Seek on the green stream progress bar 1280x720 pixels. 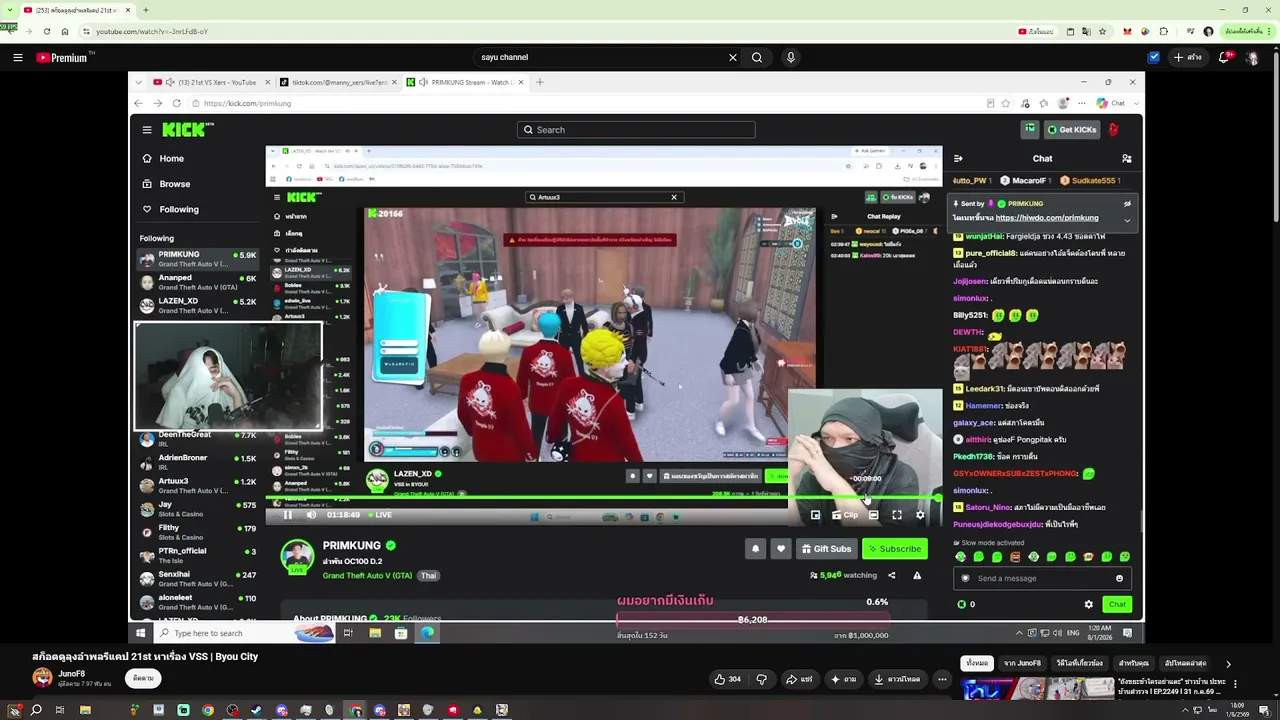pyautogui.click(x=603, y=498)
